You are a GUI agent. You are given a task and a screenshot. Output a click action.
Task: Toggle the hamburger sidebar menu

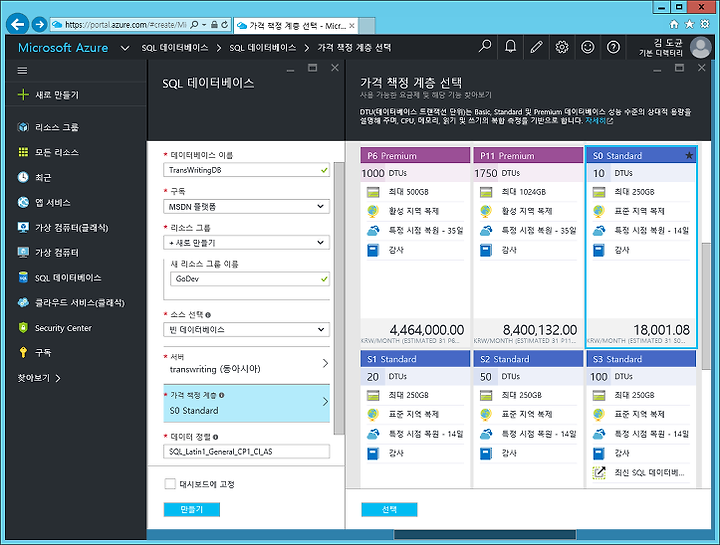point(22,71)
